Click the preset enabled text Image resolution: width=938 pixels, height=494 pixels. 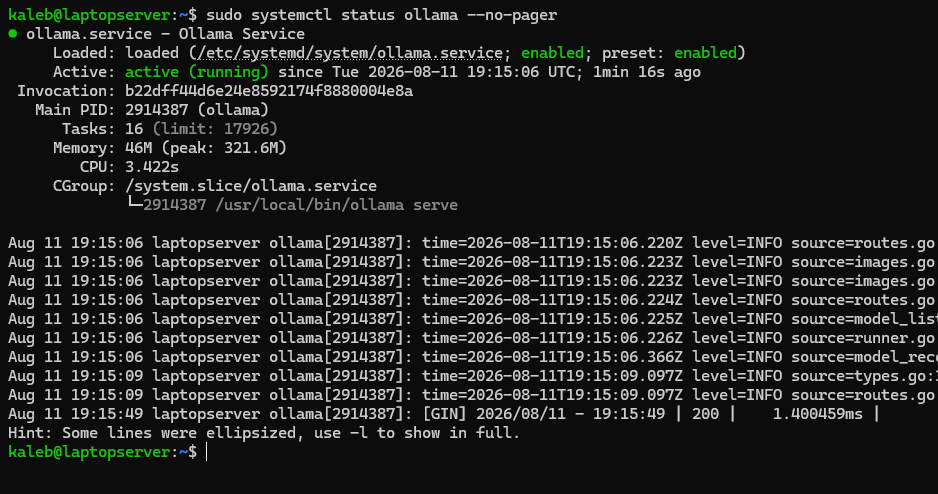705,53
